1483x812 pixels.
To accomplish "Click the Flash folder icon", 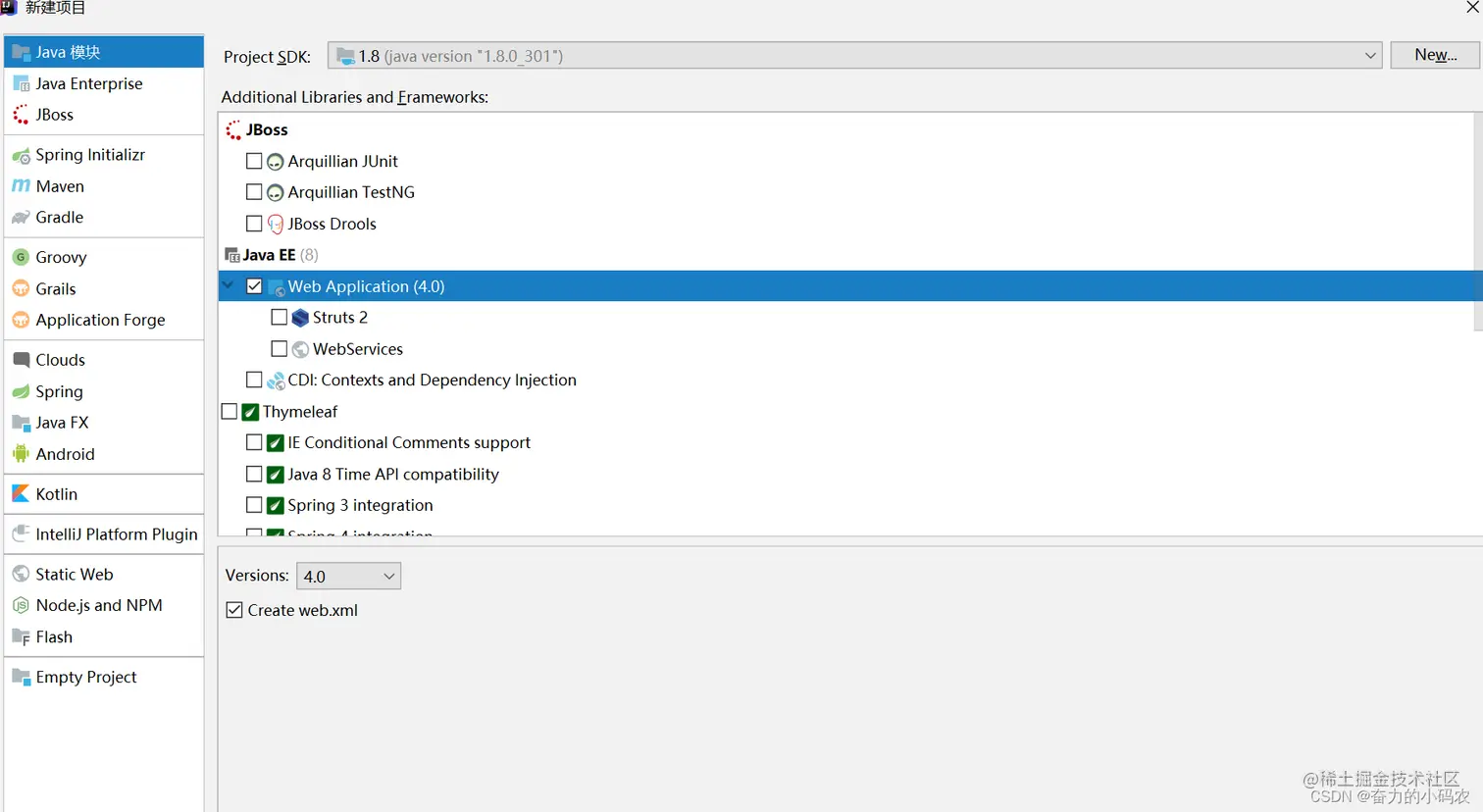I will 21,636.
